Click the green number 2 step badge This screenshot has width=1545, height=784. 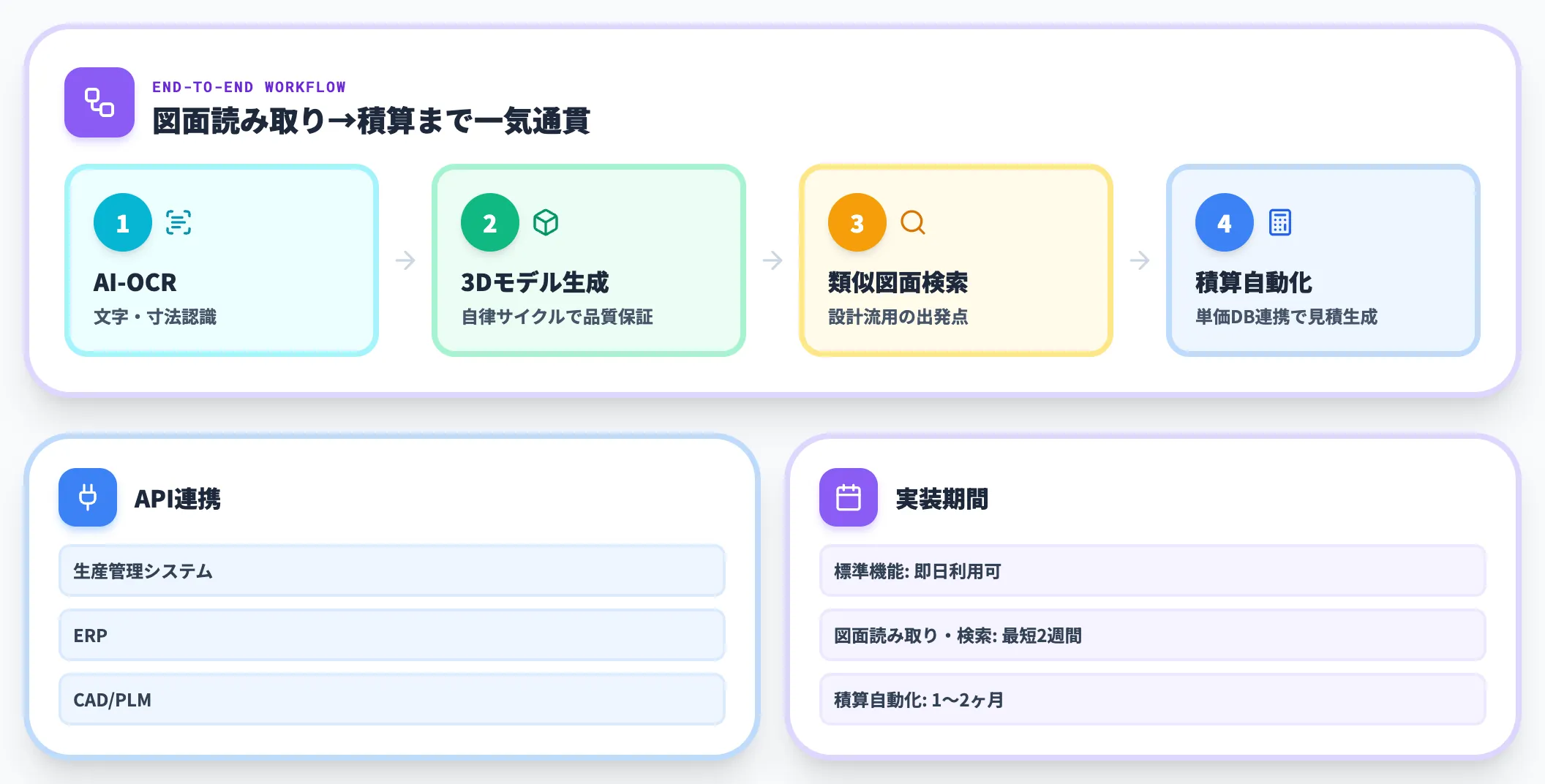click(490, 222)
